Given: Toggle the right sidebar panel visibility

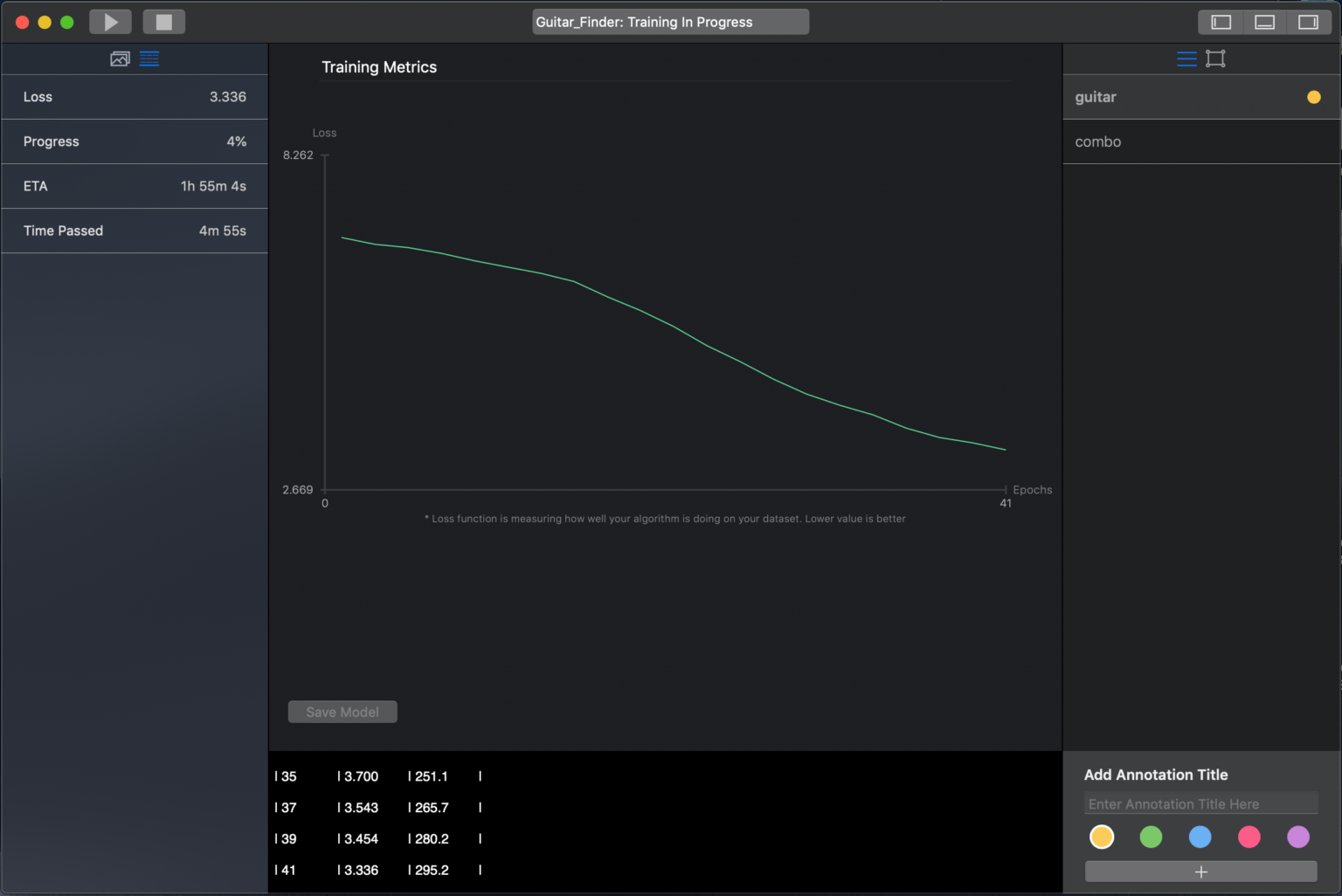Looking at the screenshot, I should click(1309, 22).
